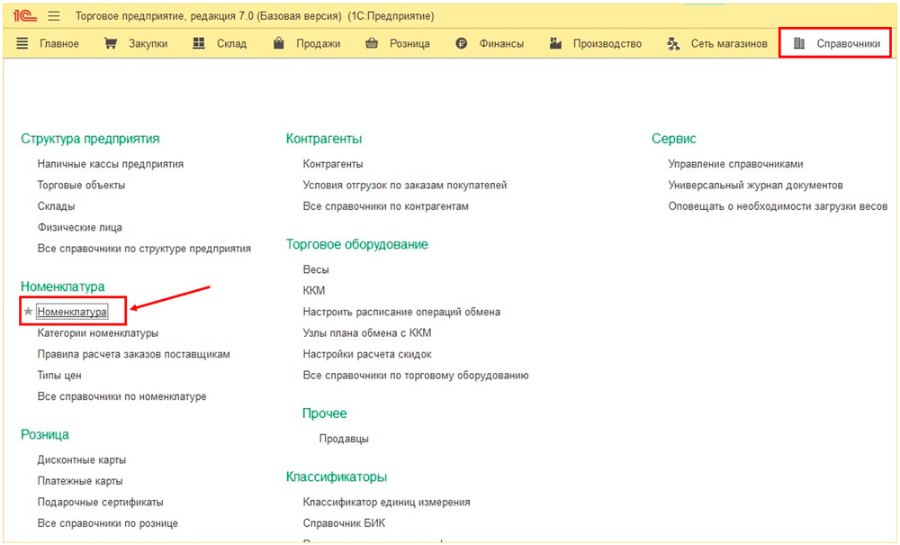Open the ККМ directory
The height and width of the screenshot is (545, 900).
point(314,291)
